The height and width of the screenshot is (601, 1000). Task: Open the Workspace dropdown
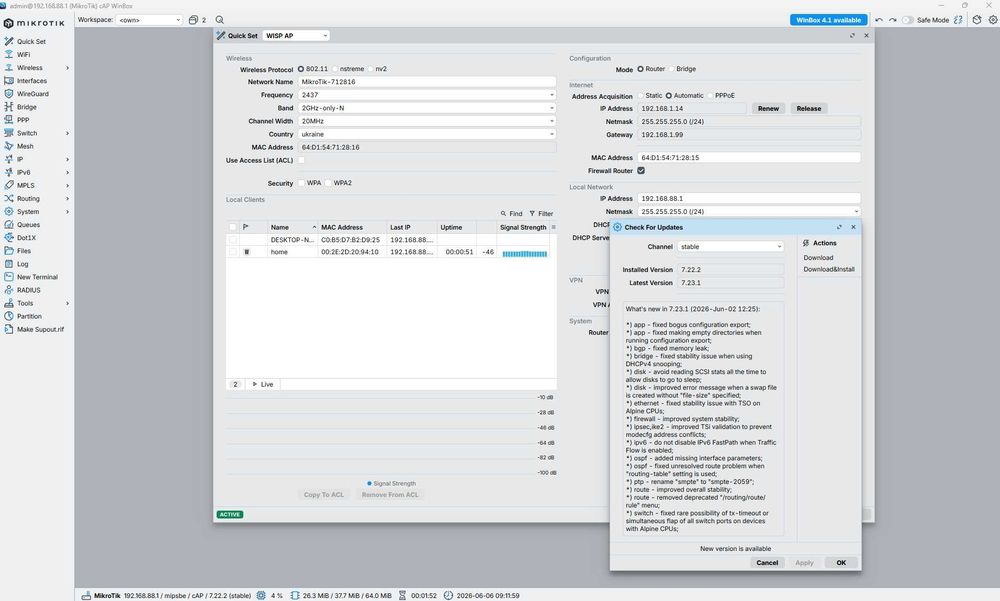pyautogui.click(x=149, y=20)
